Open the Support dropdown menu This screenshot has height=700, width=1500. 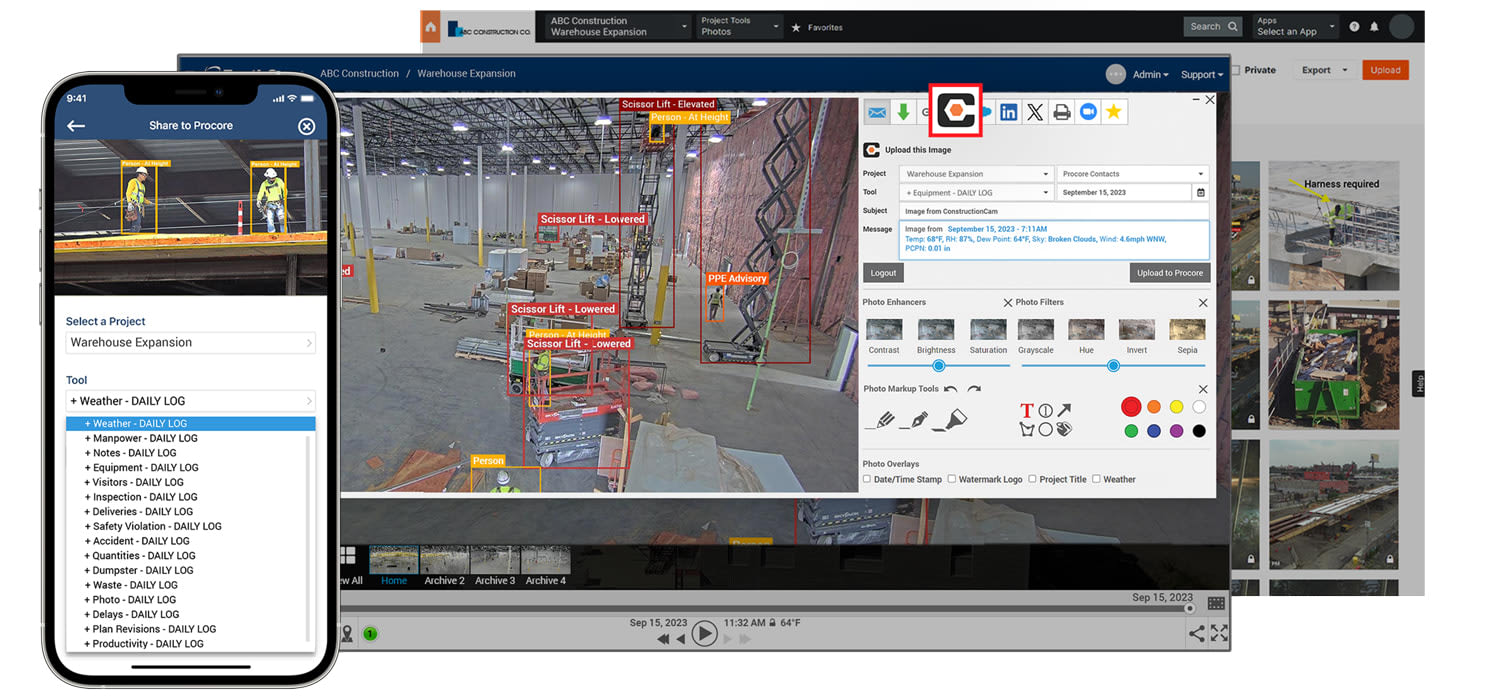click(x=1201, y=74)
